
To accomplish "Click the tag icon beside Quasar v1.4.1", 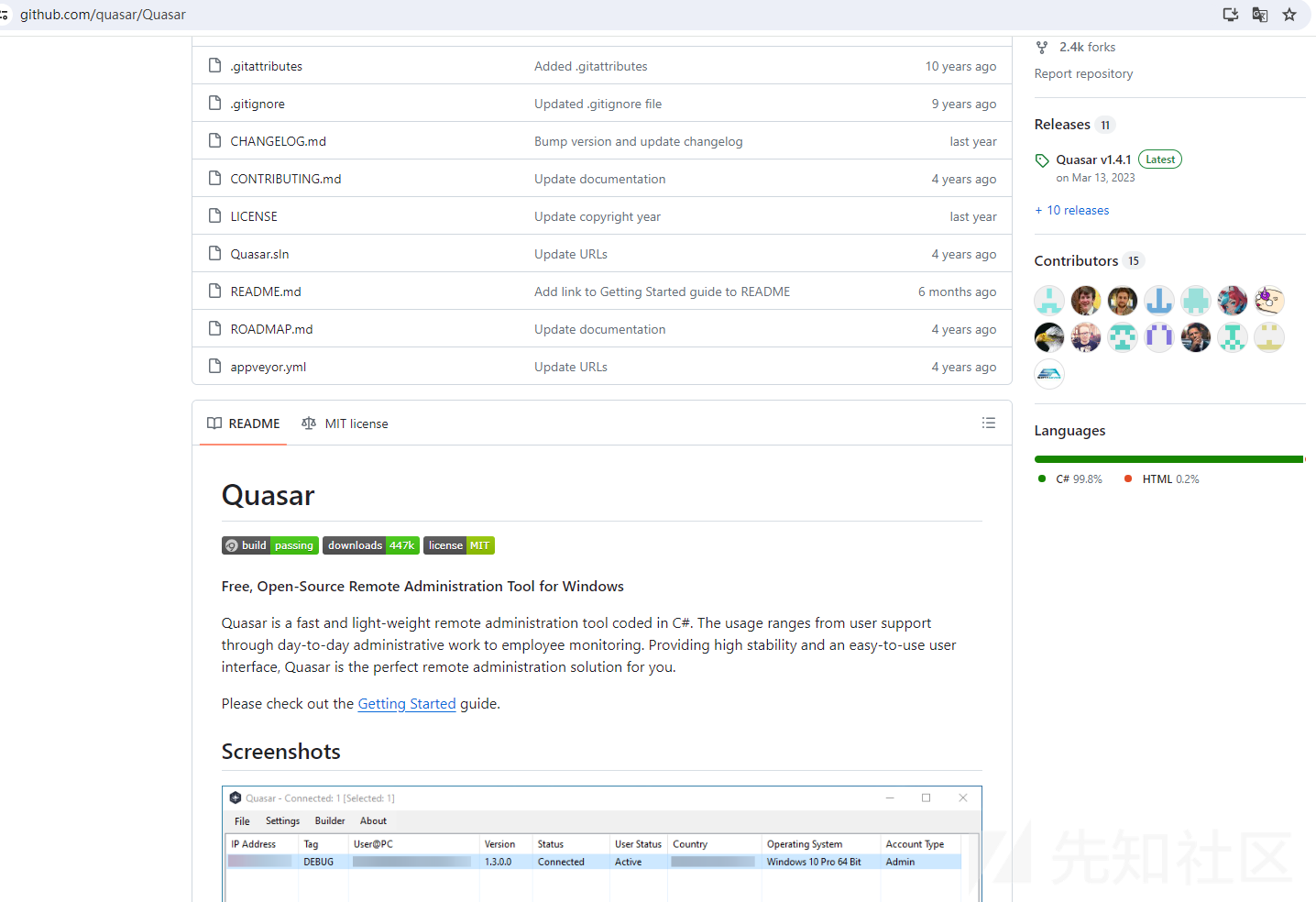I will pyautogui.click(x=1042, y=160).
